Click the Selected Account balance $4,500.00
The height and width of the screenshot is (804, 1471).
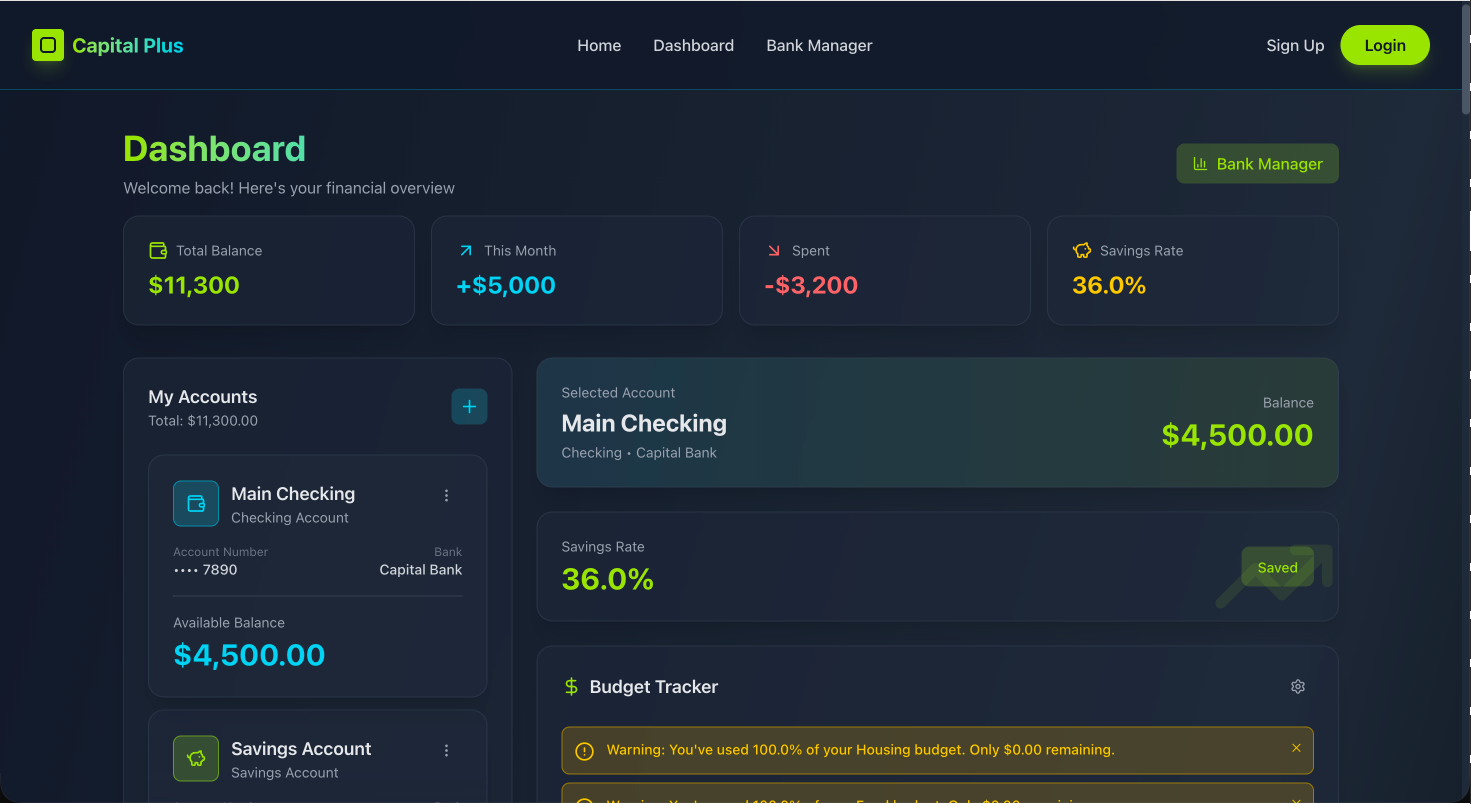[x=1237, y=435]
